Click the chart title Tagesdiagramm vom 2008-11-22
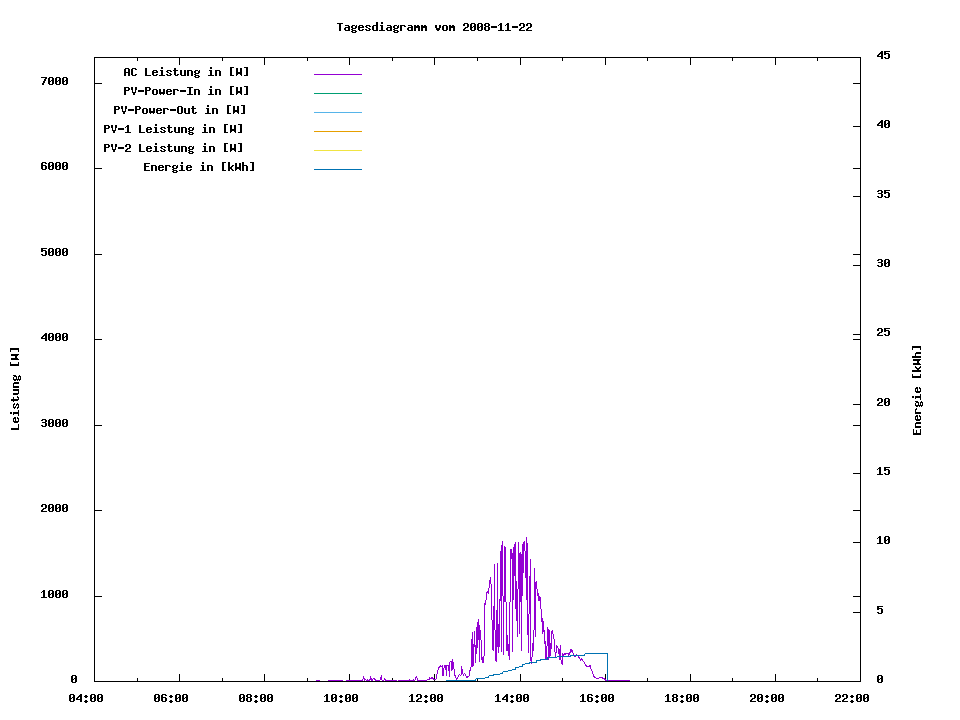960x720 pixels. [434, 27]
